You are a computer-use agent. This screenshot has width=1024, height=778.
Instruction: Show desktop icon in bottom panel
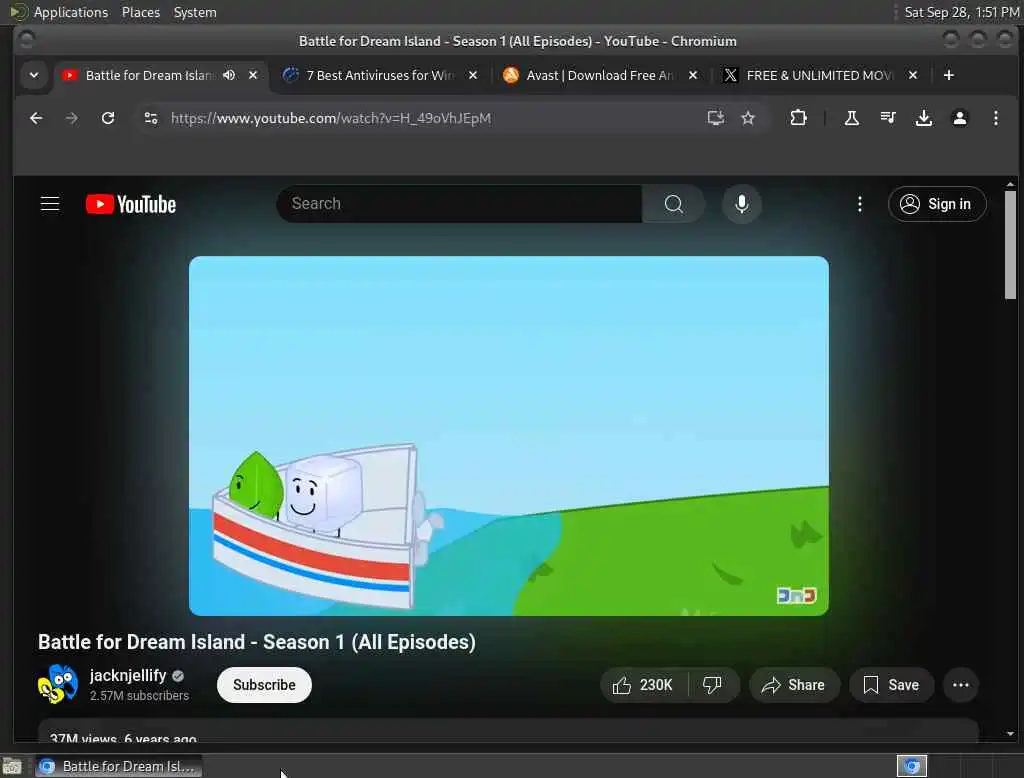click(x=12, y=766)
